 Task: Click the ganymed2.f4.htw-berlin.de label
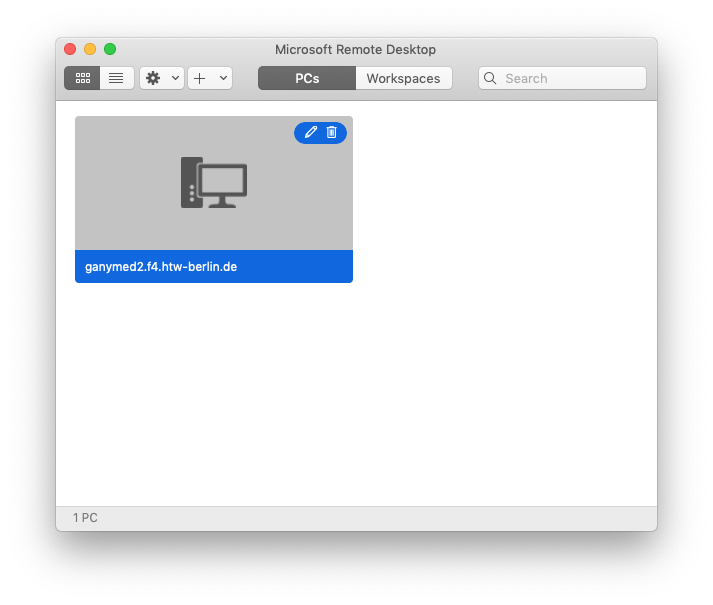click(161, 267)
